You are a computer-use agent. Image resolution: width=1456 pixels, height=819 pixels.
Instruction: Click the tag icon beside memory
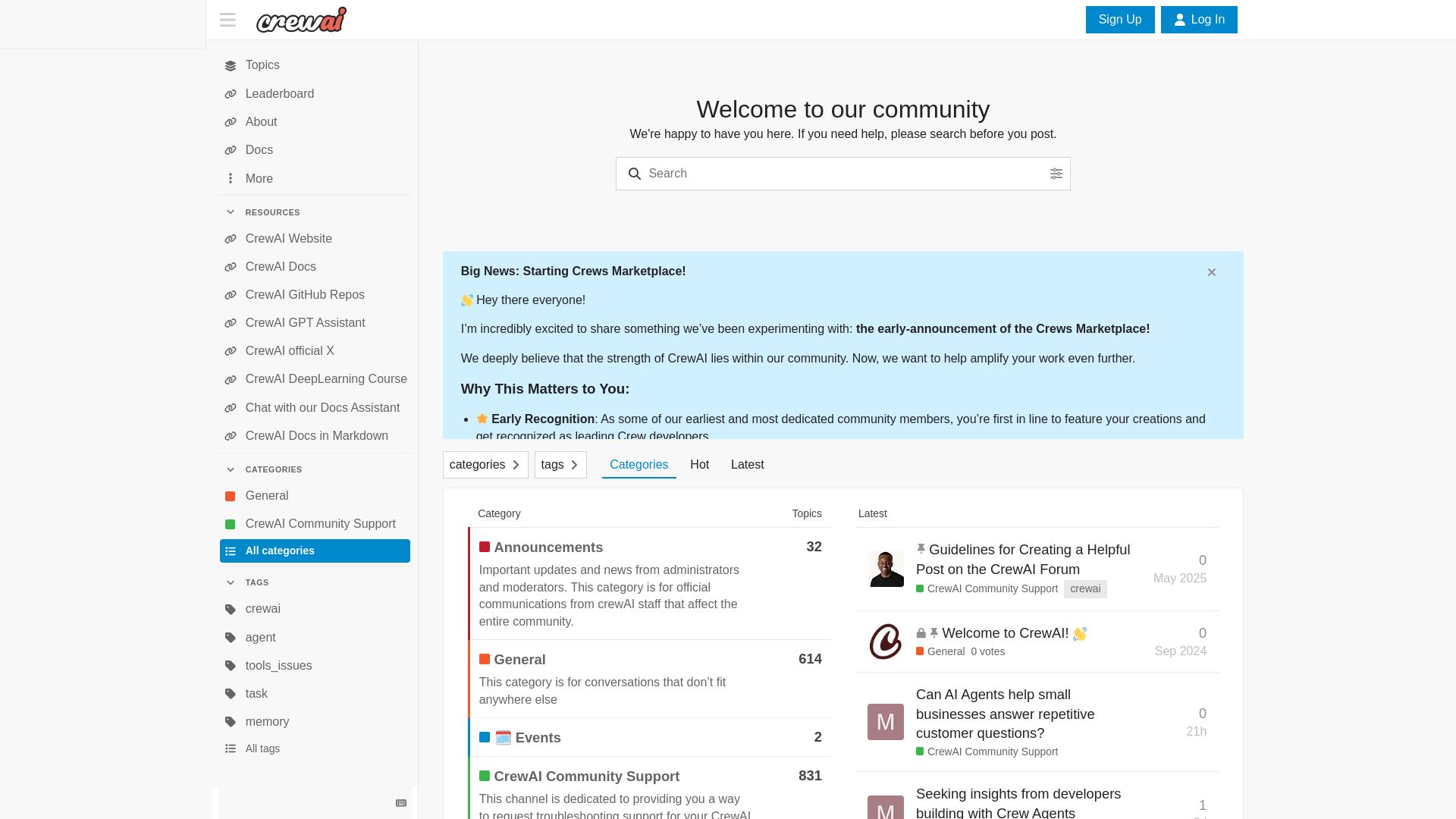pyautogui.click(x=231, y=722)
